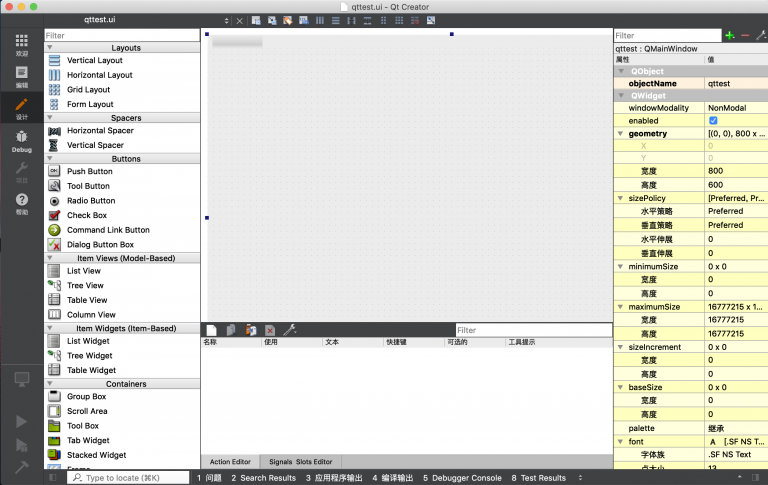Click the green plus add property icon

pos(729,35)
